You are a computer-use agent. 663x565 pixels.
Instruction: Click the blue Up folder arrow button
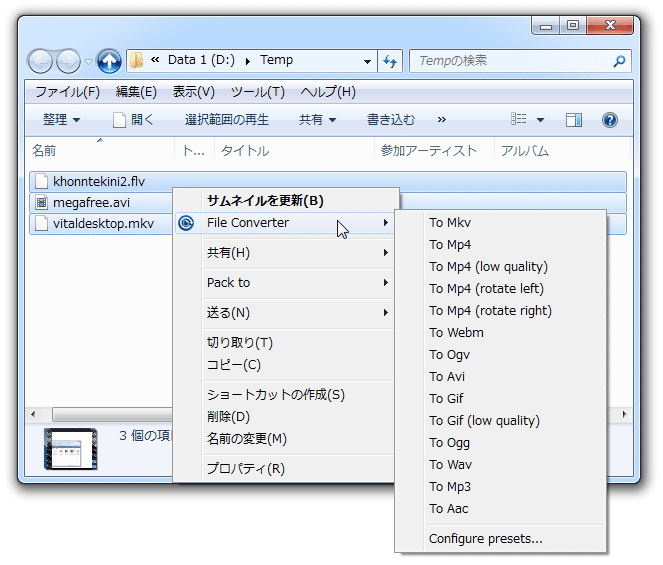coord(109,61)
